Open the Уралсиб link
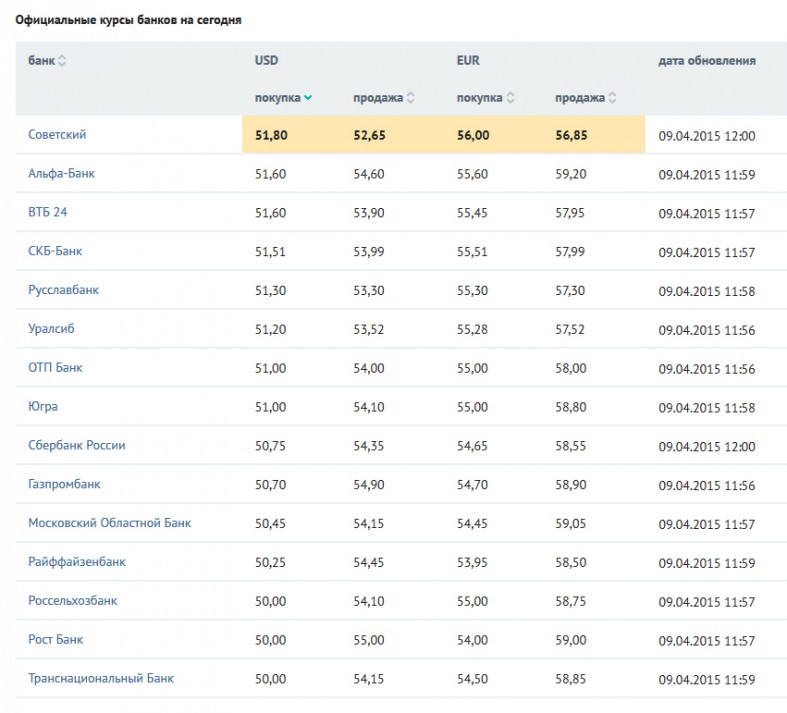The height and width of the screenshot is (713, 787). click(51, 329)
